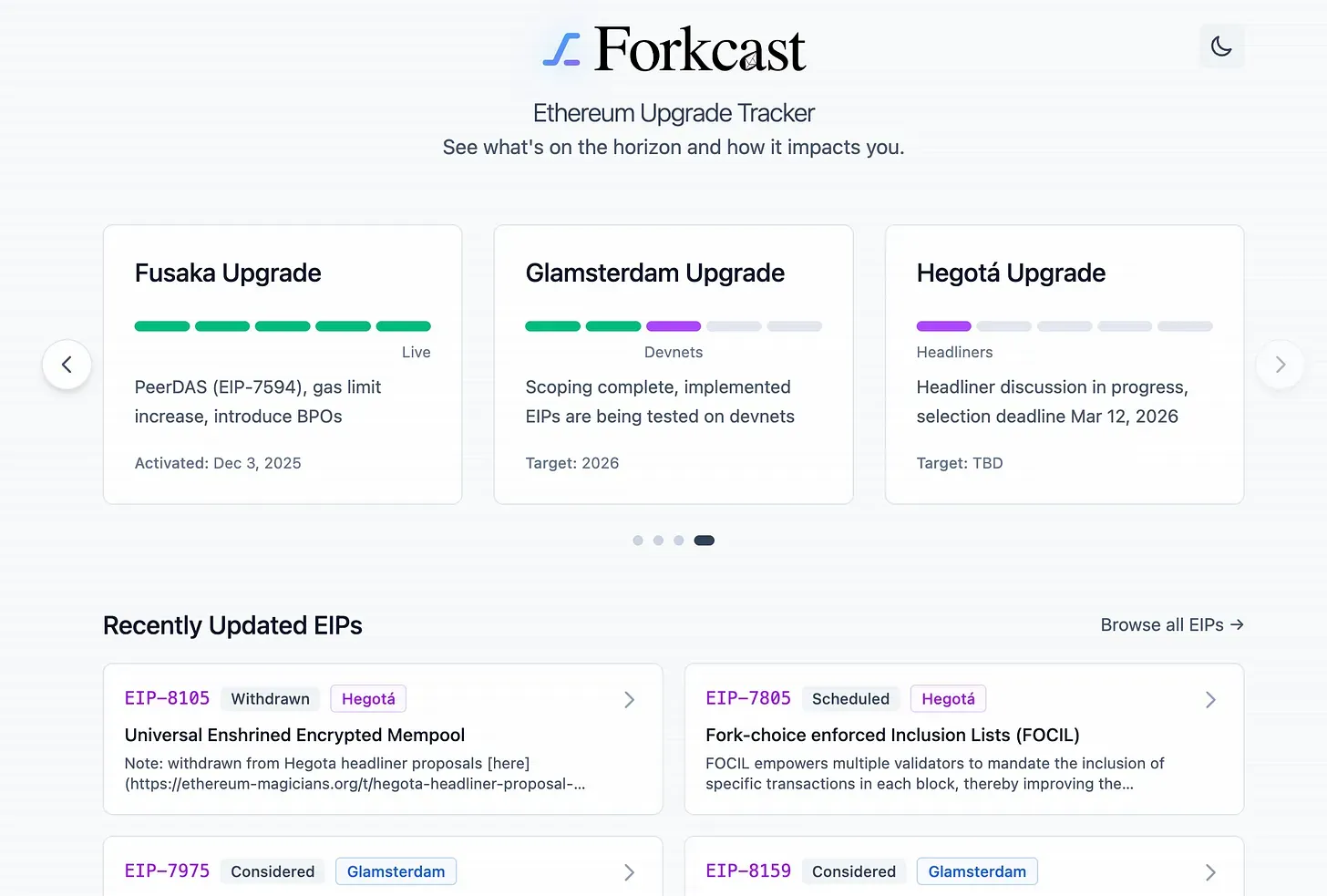The height and width of the screenshot is (896, 1327).
Task: Click the active fourth carousel indicator
Action: [x=704, y=541]
